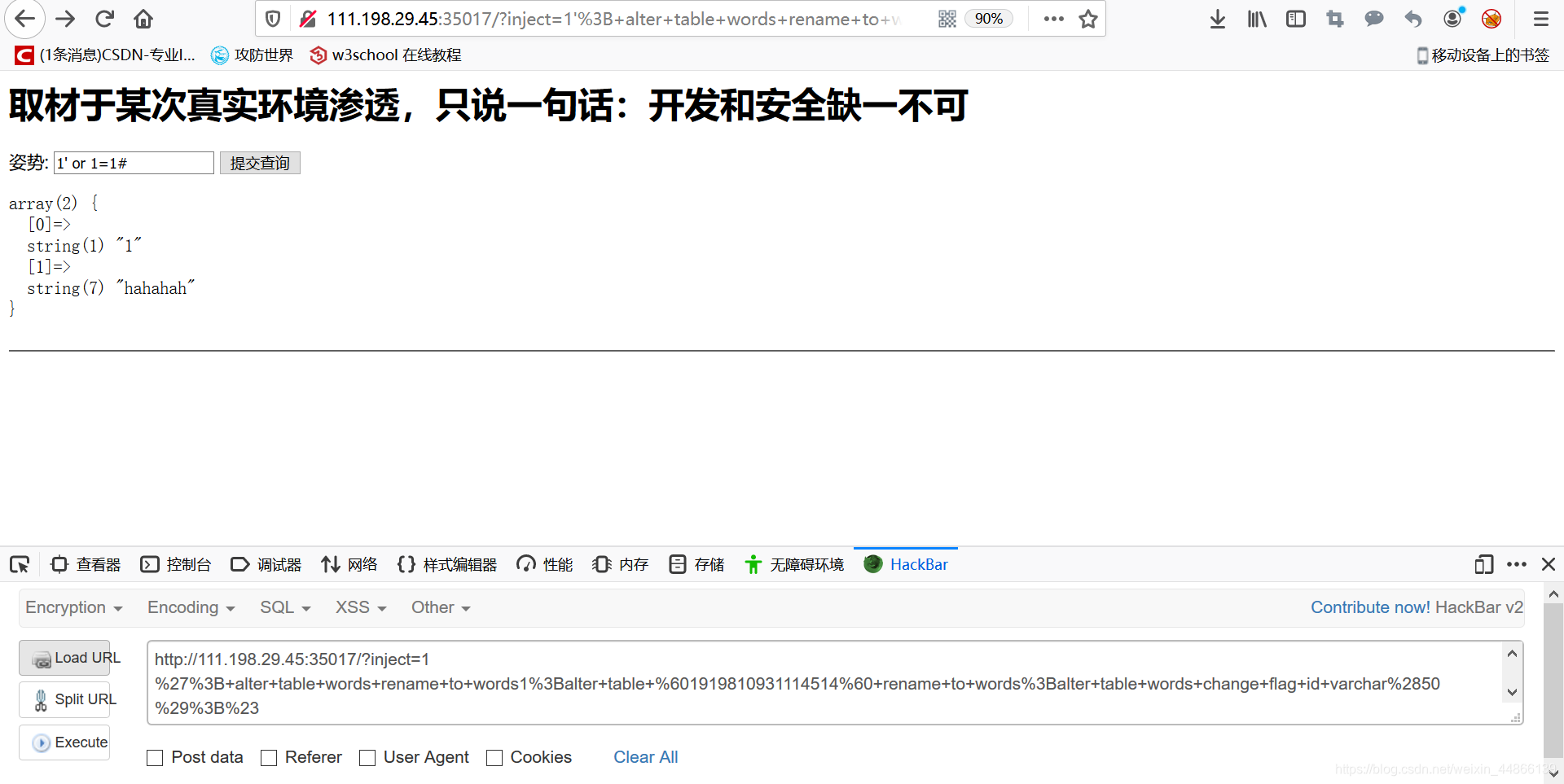The width and height of the screenshot is (1564, 784).
Task: Enable the User Agent checkbox
Action: coord(367,758)
